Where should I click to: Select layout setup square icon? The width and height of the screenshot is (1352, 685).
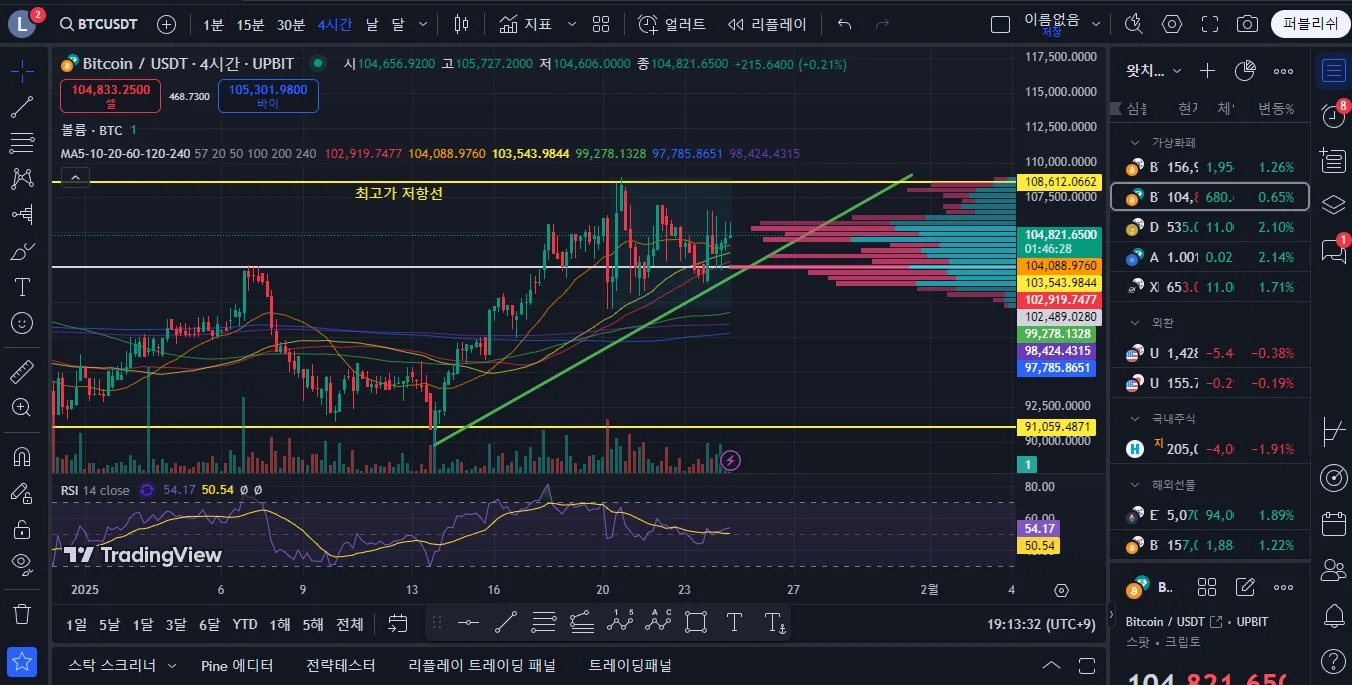click(1000, 24)
